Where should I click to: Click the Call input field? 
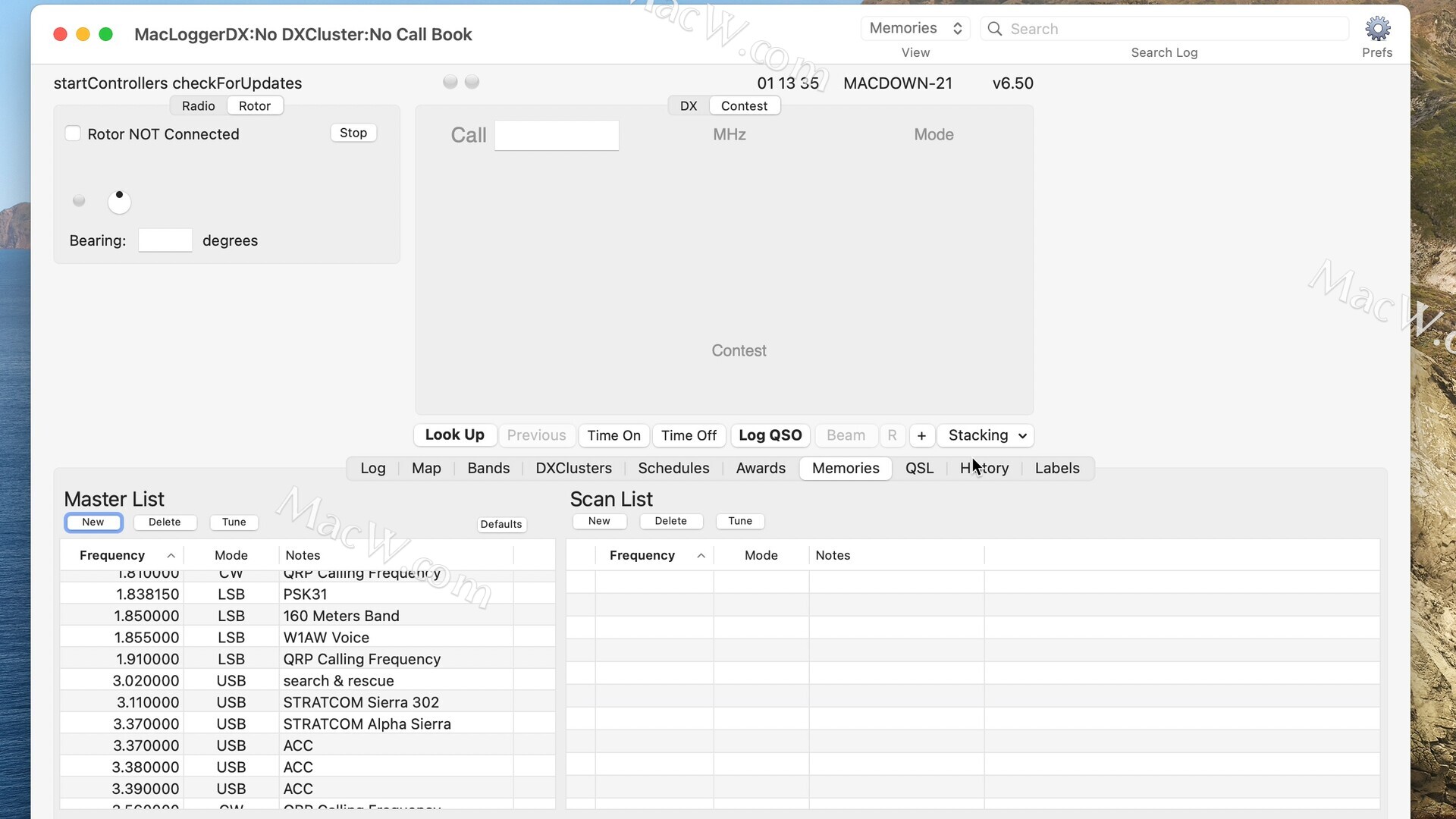coord(557,135)
